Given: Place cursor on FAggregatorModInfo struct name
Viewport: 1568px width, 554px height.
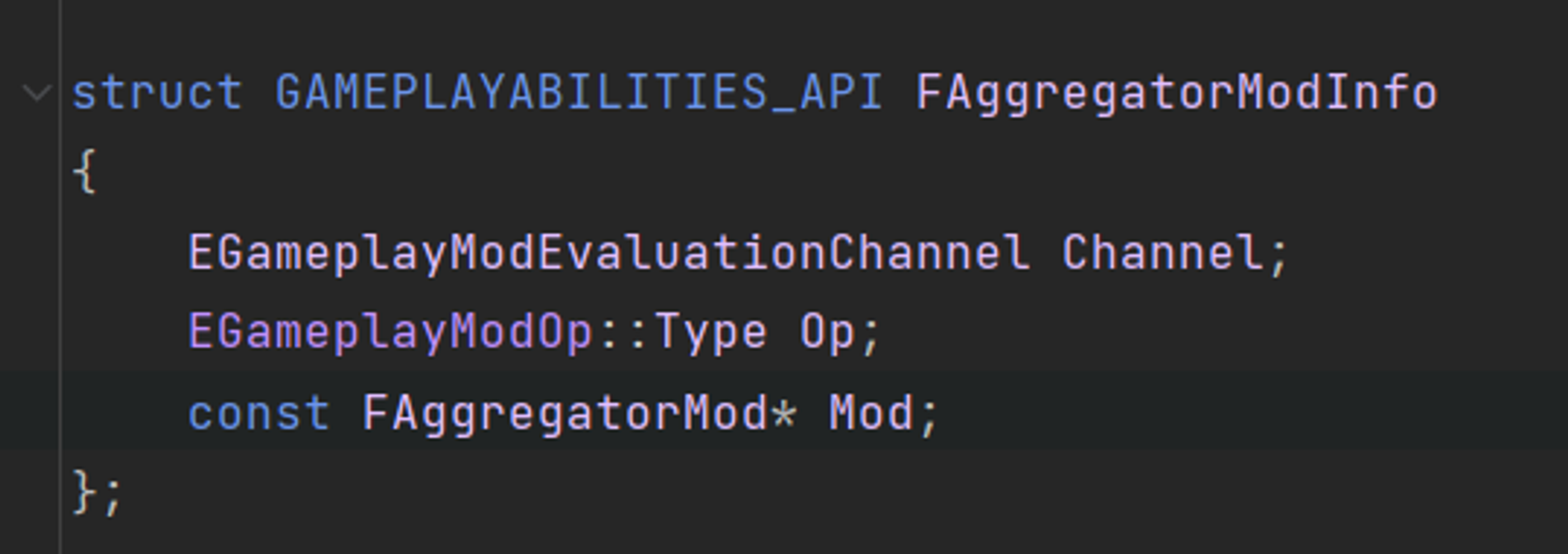Looking at the screenshot, I should [1177, 92].
